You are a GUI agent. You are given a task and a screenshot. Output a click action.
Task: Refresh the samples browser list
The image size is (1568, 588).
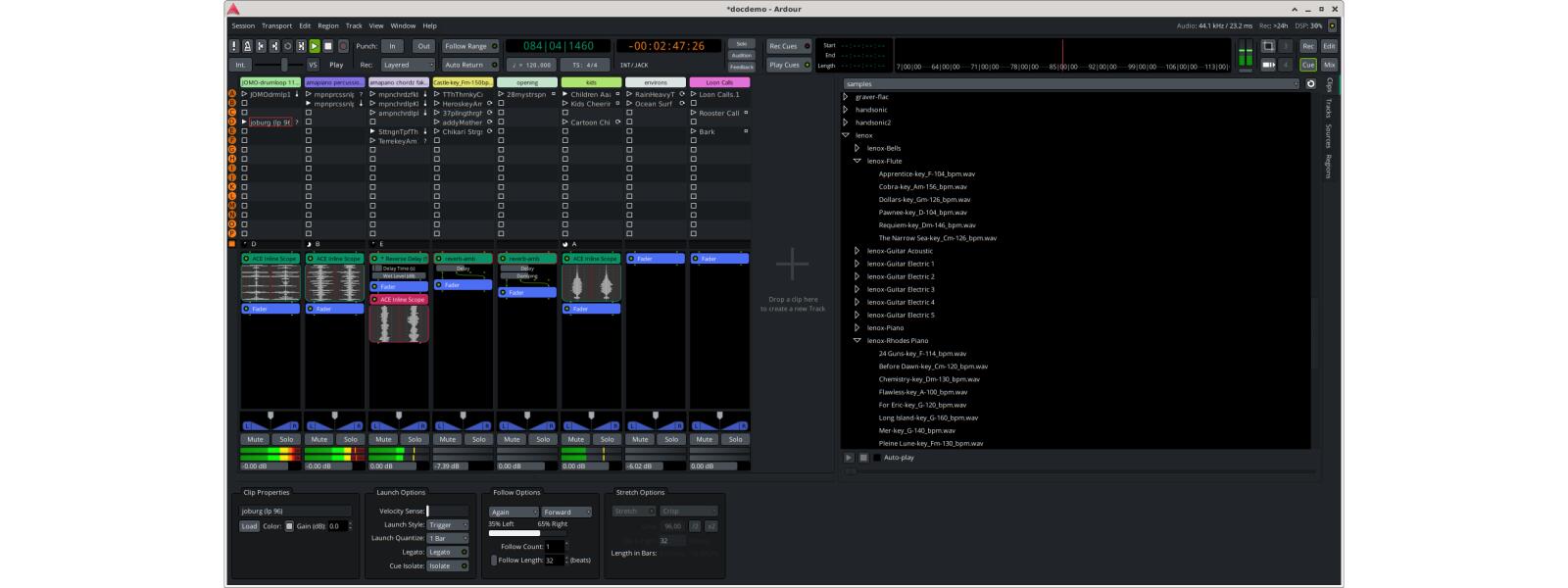(x=1310, y=84)
